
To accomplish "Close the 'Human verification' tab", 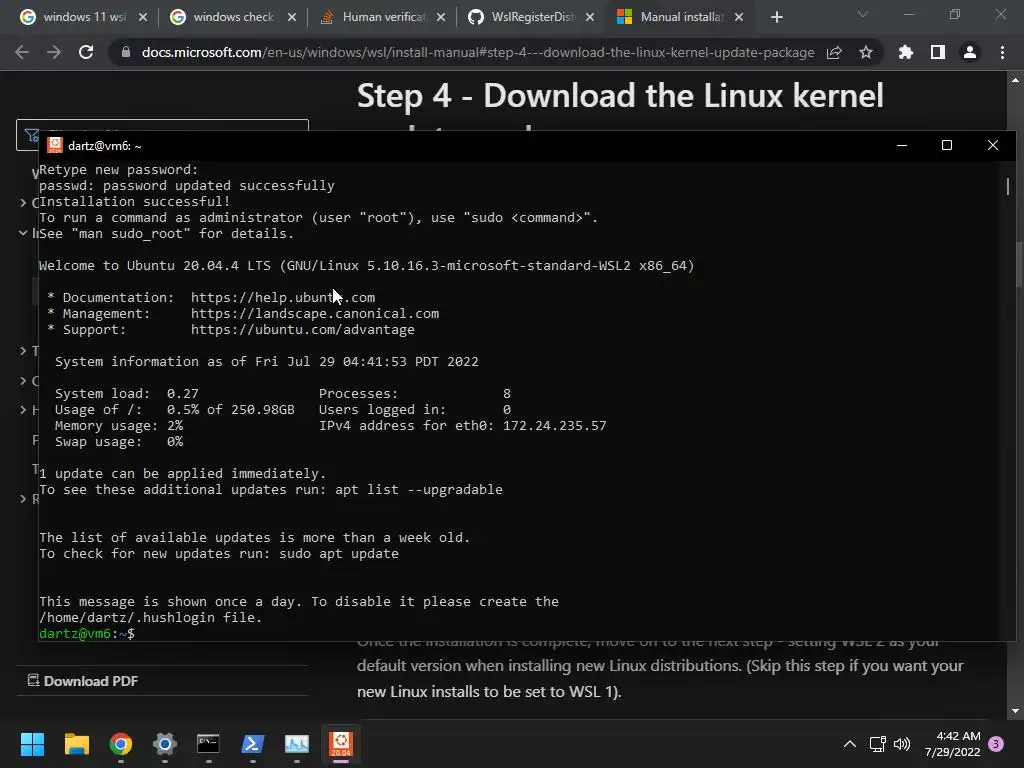I will coord(441,17).
